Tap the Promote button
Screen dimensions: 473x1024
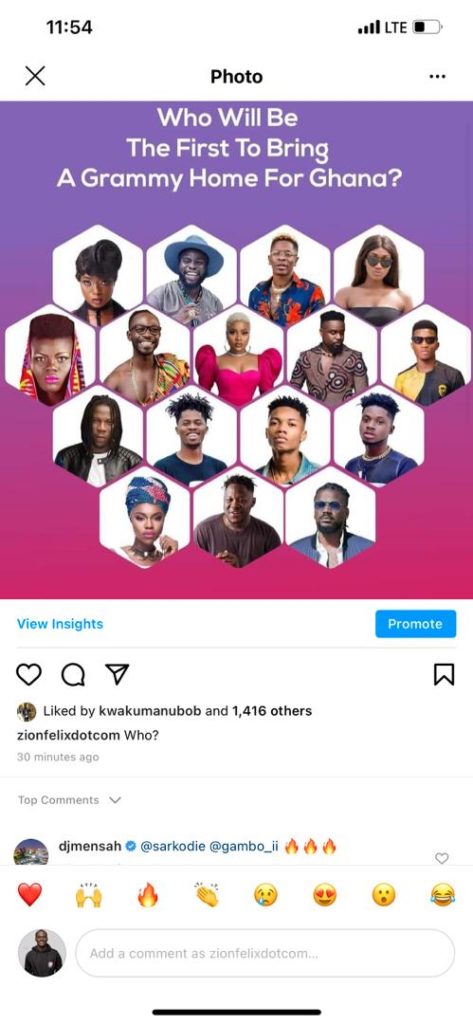point(416,624)
